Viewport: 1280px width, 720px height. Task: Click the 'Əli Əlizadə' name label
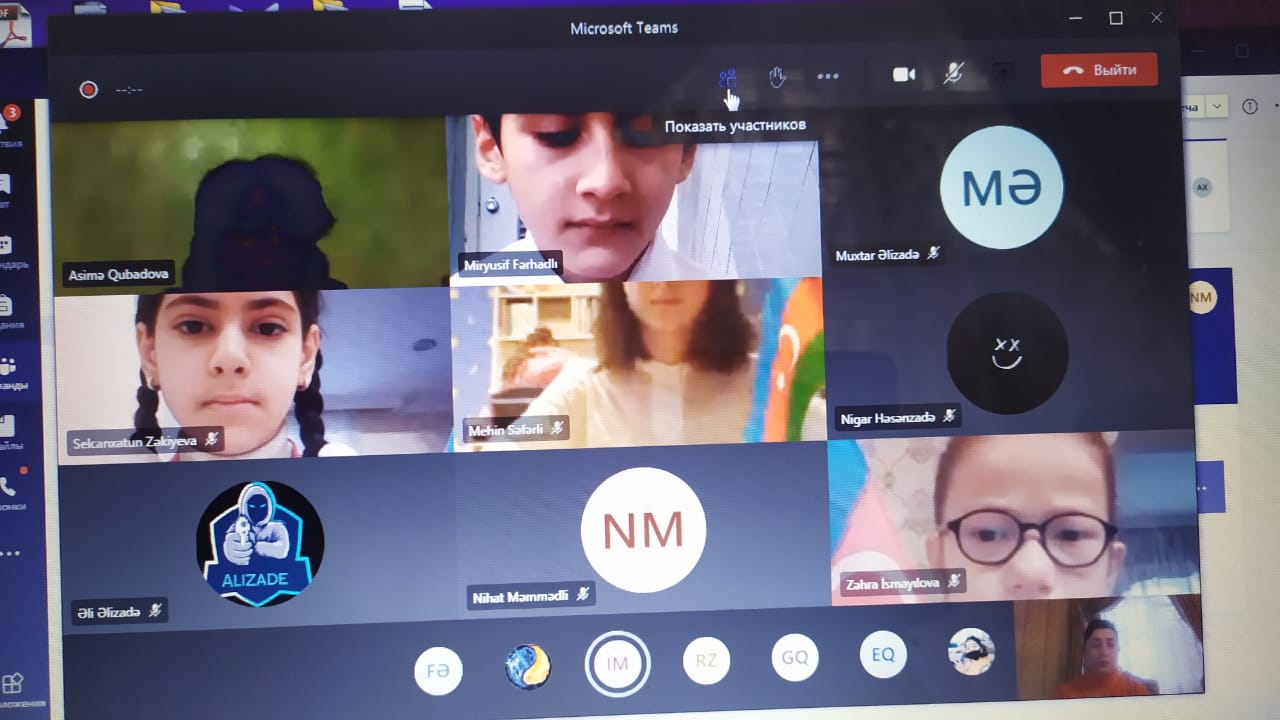pos(120,611)
